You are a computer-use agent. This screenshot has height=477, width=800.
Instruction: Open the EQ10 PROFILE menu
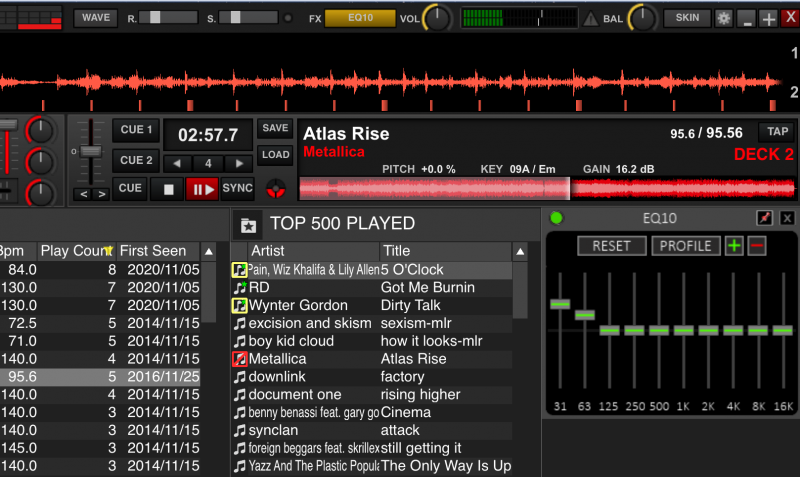685,246
